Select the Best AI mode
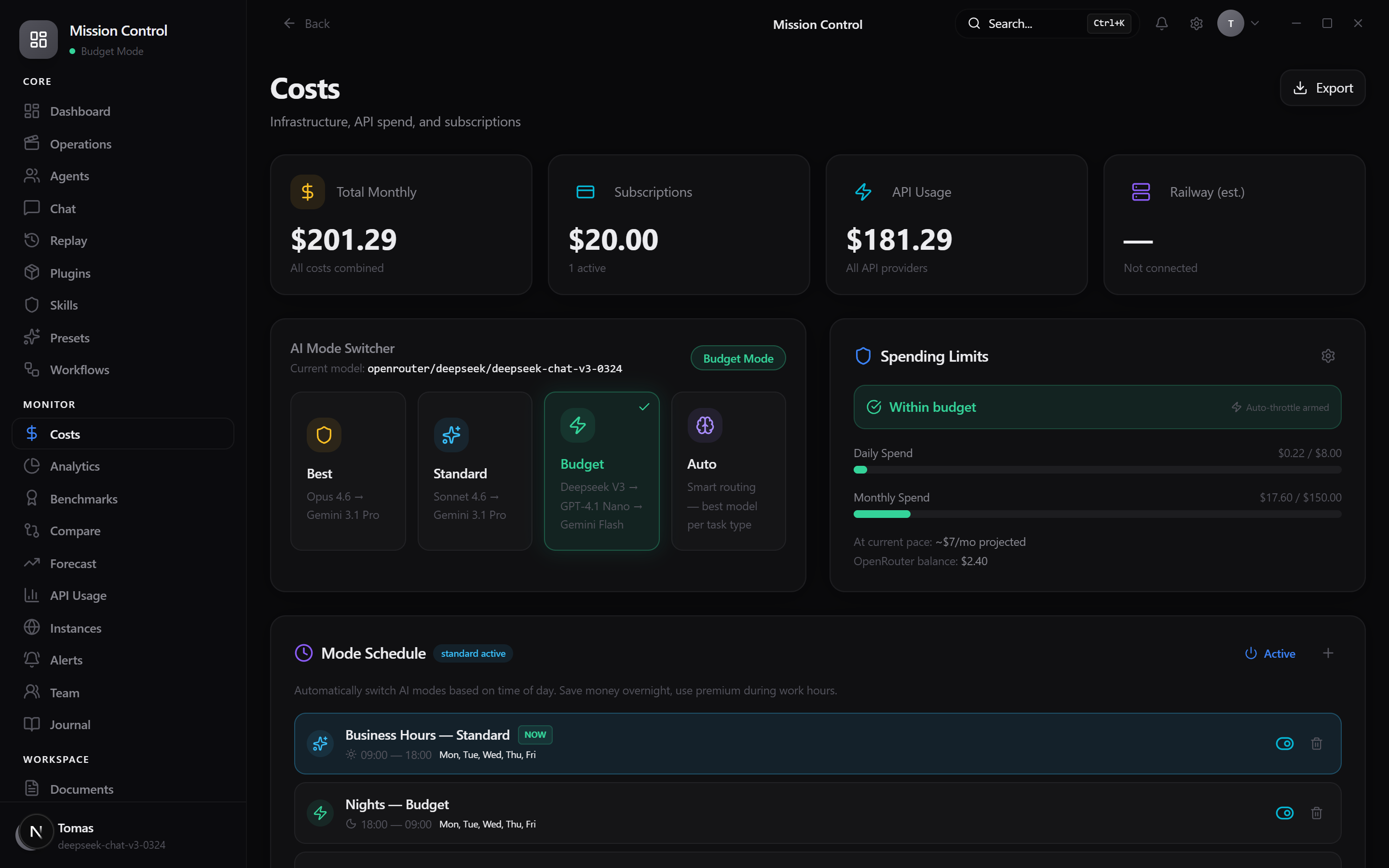Image resolution: width=1389 pixels, height=868 pixels. [348, 471]
